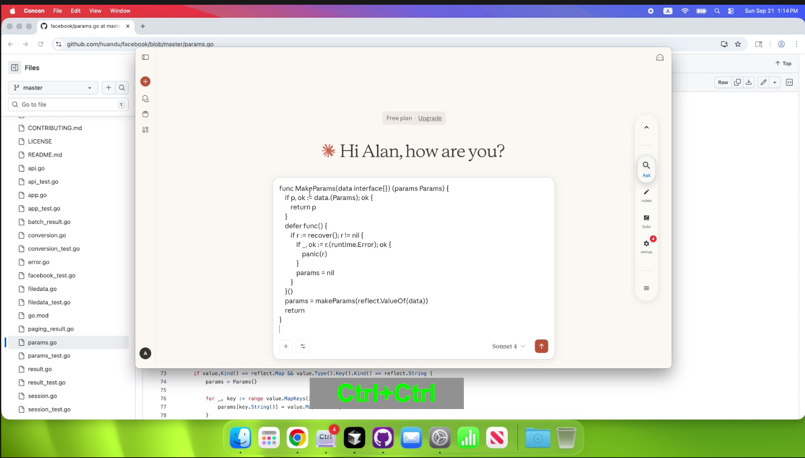Focus the Go to file search field
The width and height of the screenshot is (805, 458).
(68, 104)
